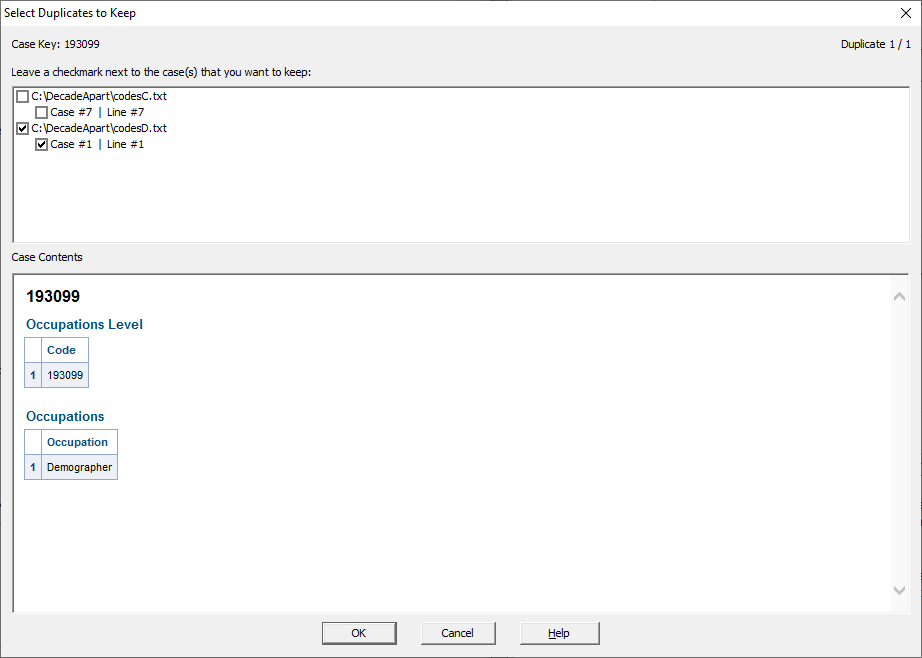Click the Cancel button
Viewport: 922px width, 658px height.
click(457, 632)
